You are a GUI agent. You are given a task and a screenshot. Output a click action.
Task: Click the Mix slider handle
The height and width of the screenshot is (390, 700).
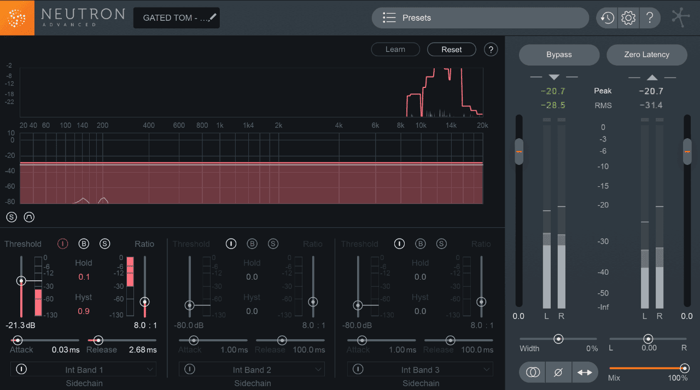pyautogui.click(x=684, y=368)
